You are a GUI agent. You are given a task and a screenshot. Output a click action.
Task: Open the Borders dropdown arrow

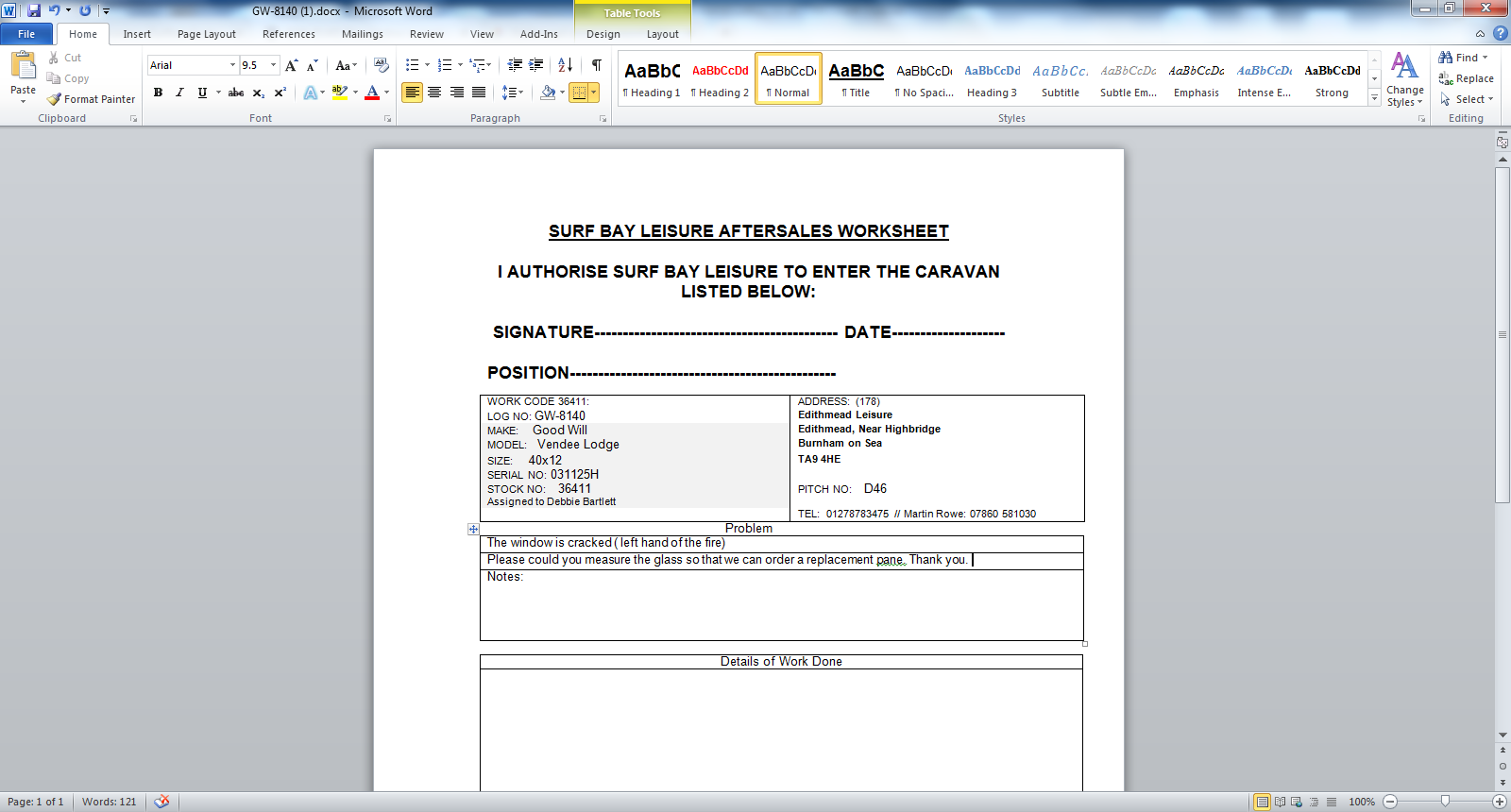(593, 93)
